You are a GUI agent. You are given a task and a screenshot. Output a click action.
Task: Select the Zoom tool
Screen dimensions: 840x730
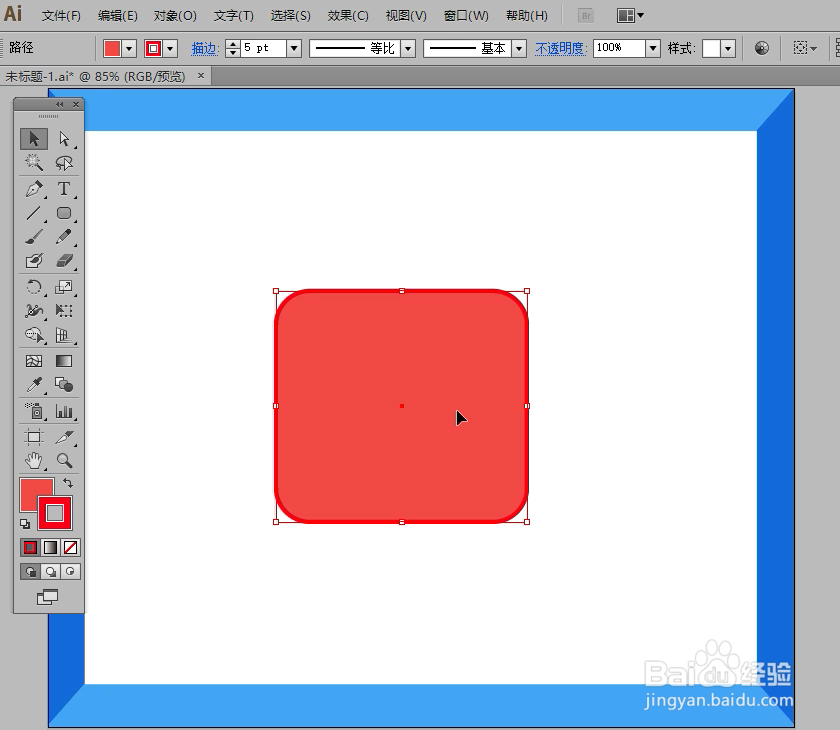pyautogui.click(x=64, y=461)
